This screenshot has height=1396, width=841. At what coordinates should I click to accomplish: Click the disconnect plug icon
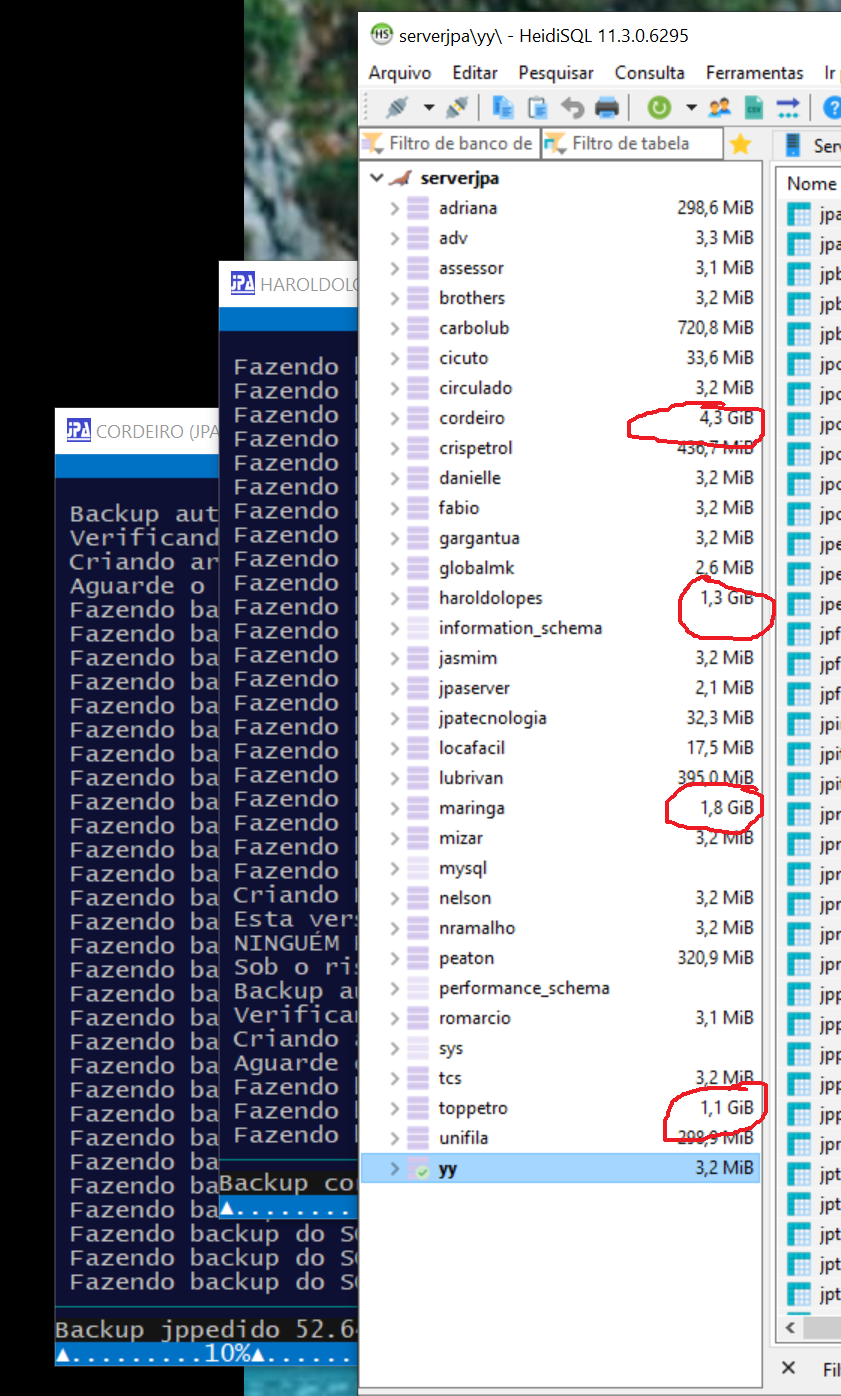point(457,107)
